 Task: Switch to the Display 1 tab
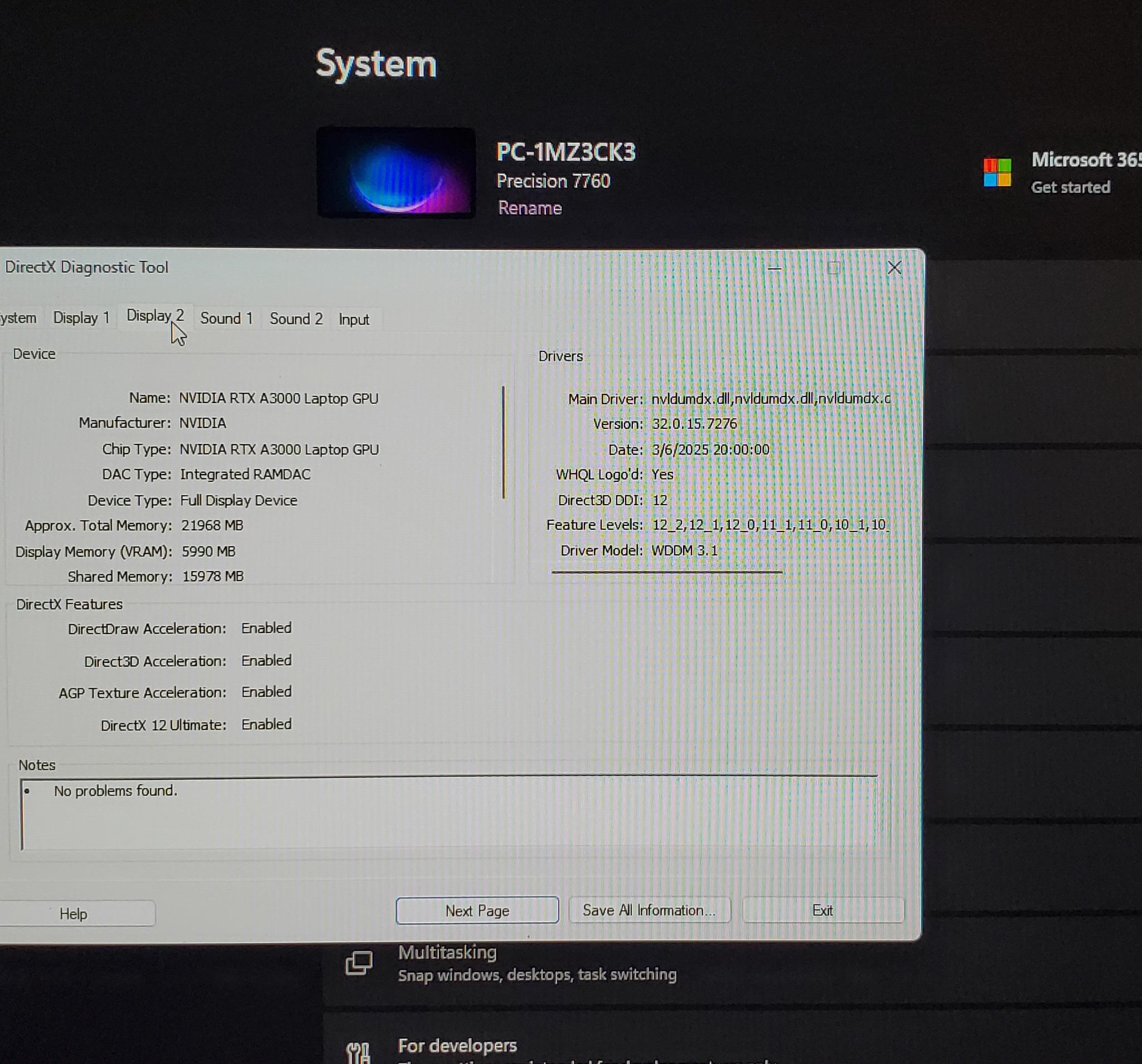point(81,318)
